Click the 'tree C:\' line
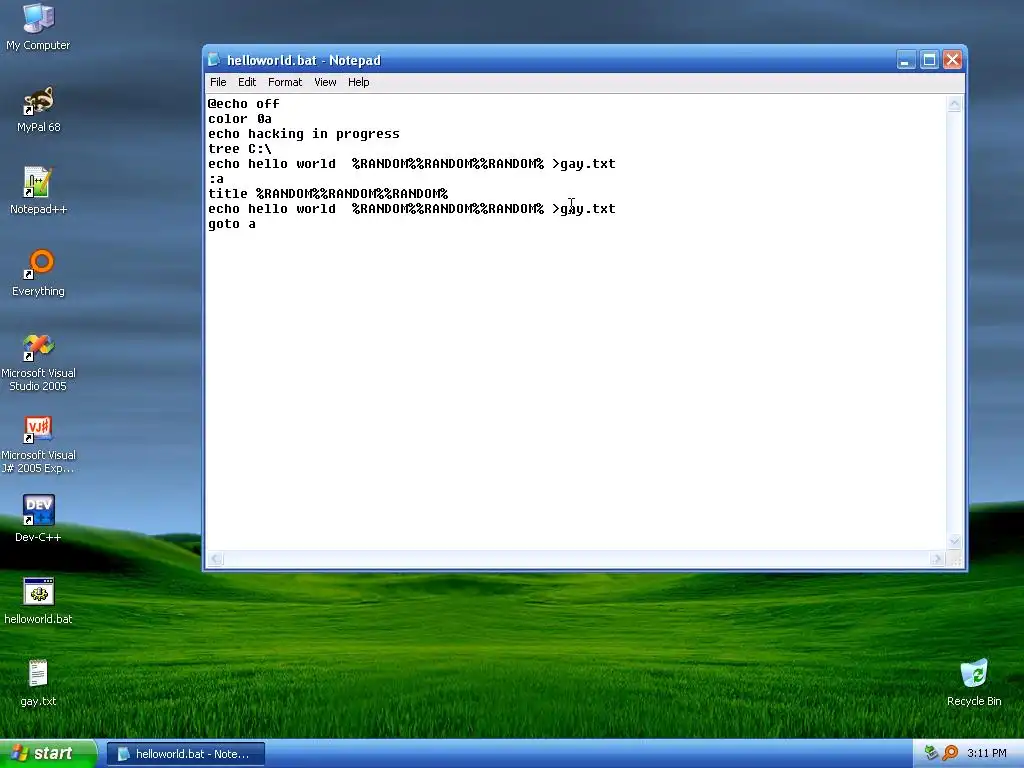The height and width of the screenshot is (768, 1024). (240, 149)
